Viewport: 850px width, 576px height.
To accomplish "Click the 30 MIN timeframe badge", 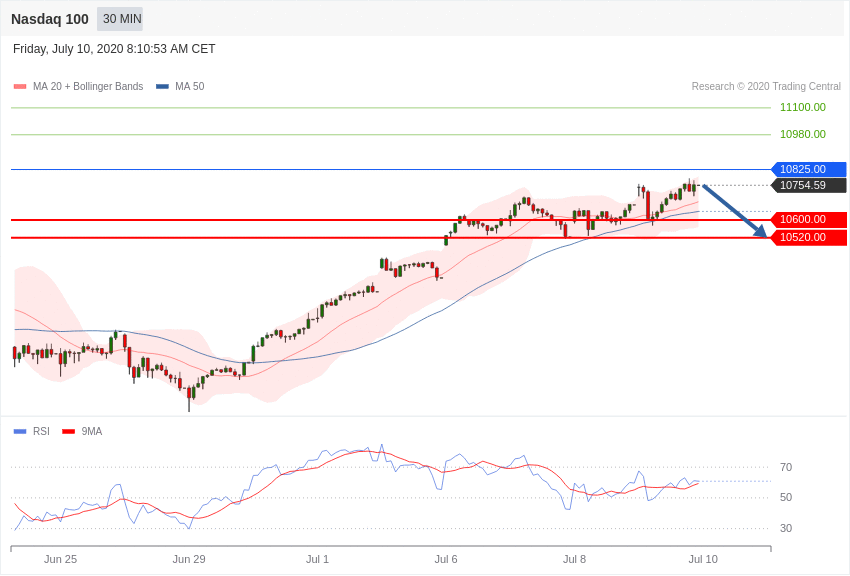I will coord(121,19).
